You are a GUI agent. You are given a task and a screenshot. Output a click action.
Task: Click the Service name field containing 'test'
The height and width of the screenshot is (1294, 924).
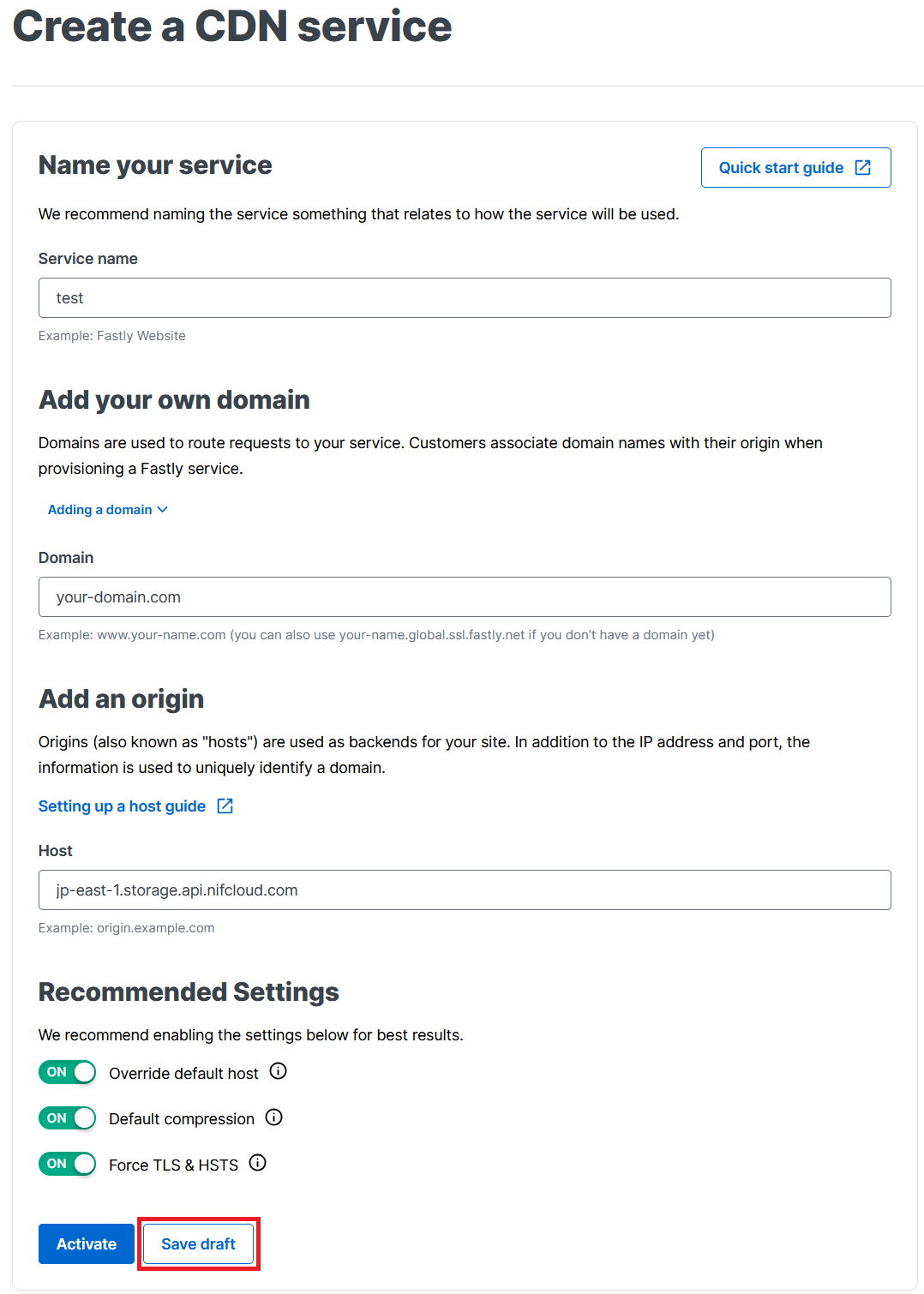click(x=464, y=297)
